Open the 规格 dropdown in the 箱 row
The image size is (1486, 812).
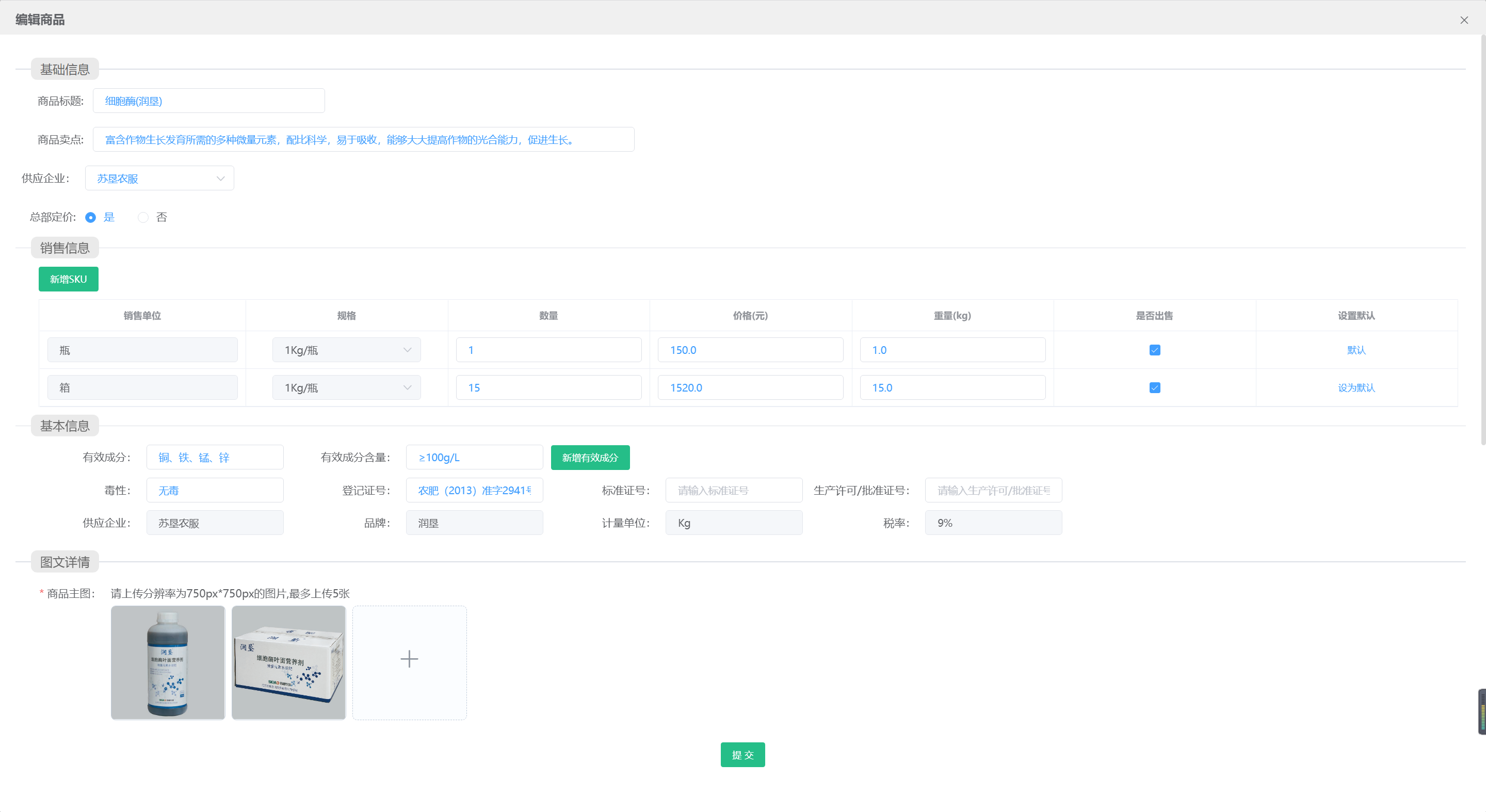[346, 387]
